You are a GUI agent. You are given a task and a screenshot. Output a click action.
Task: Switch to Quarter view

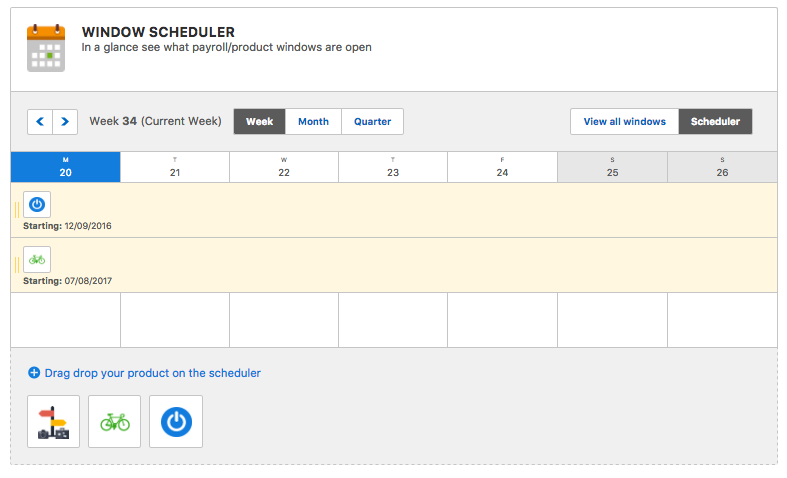tap(372, 122)
